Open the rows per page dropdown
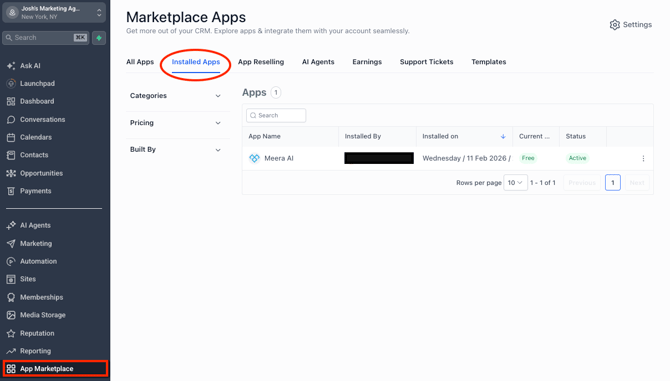 pyautogui.click(x=515, y=183)
